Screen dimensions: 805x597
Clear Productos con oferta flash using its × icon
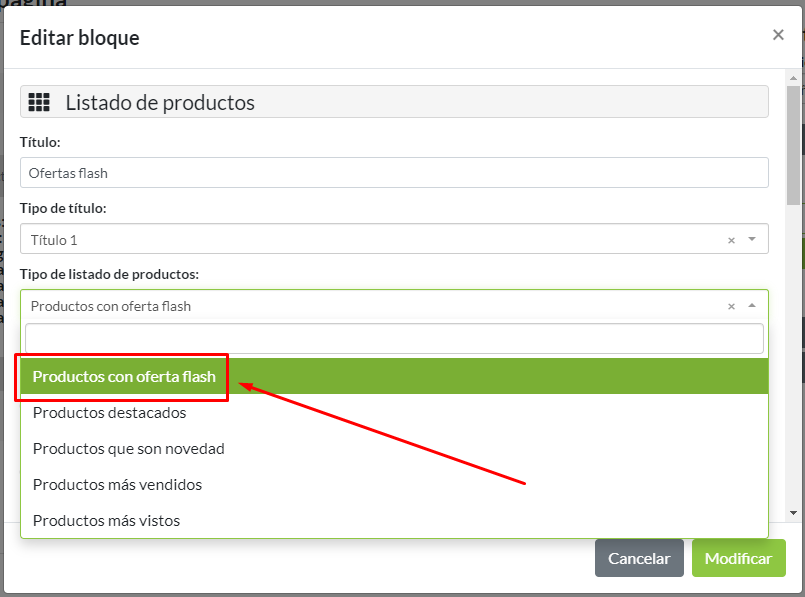(x=731, y=306)
